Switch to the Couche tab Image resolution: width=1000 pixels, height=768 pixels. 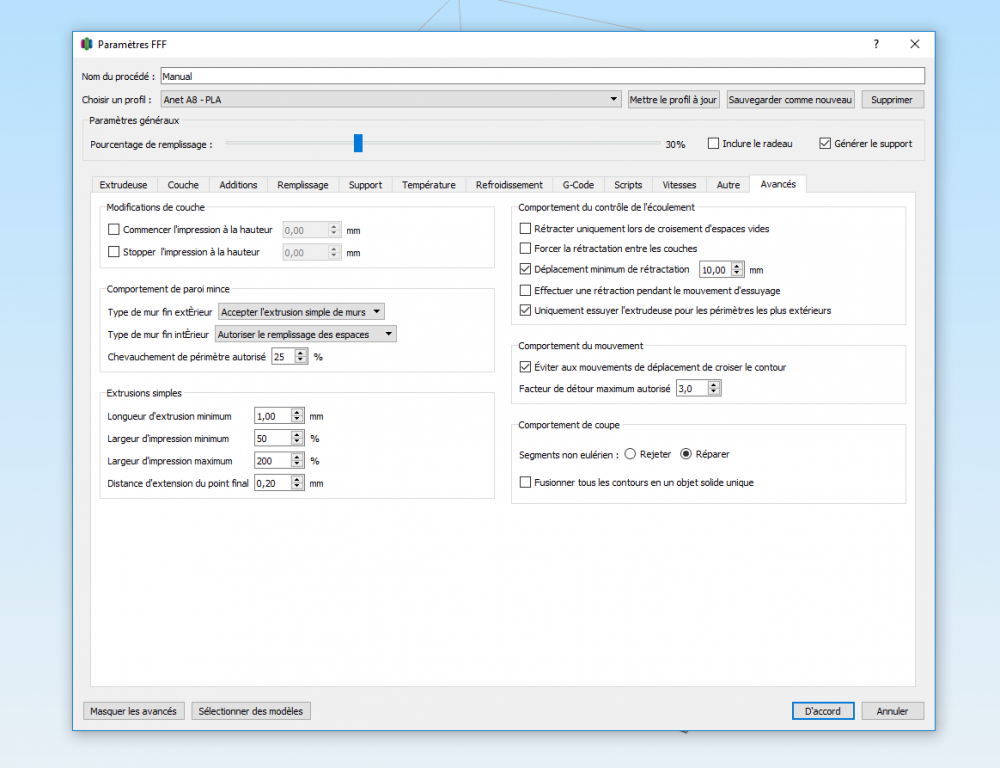click(x=183, y=185)
